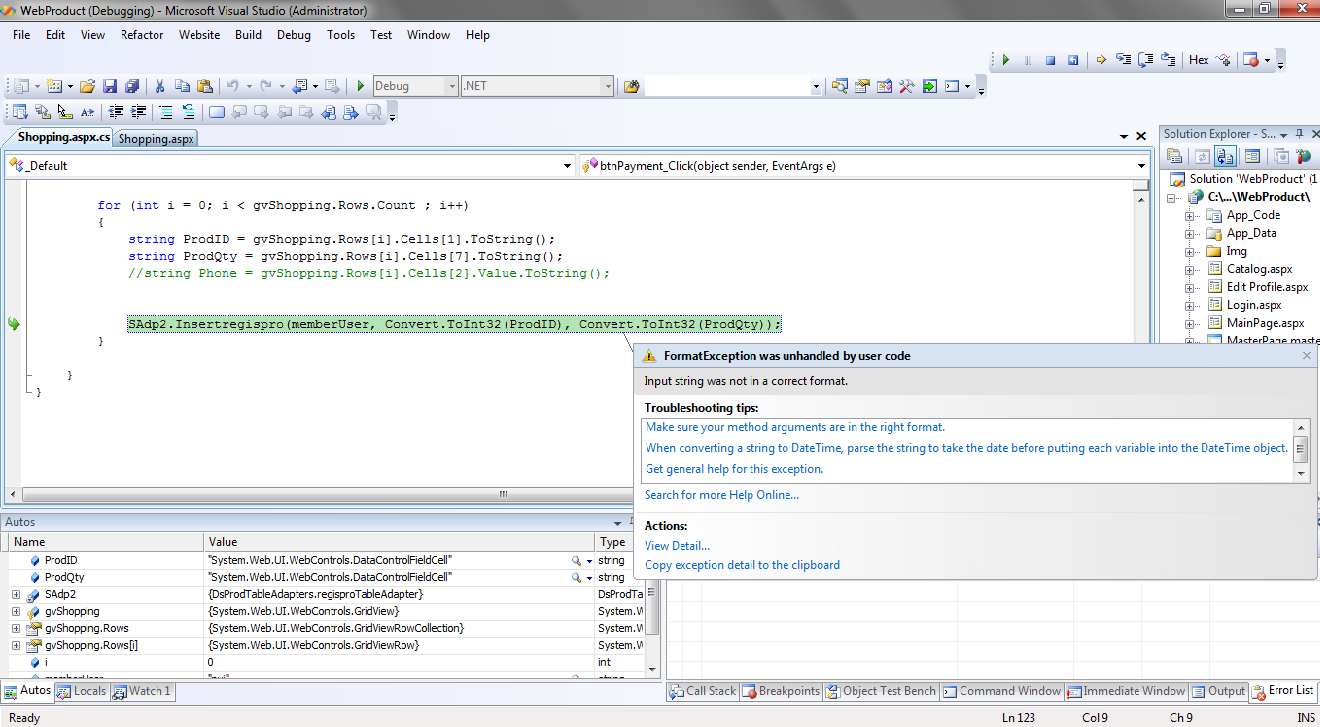Image resolution: width=1320 pixels, height=727 pixels.
Task: Open the Build menu
Action: pyautogui.click(x=248, y=35)
